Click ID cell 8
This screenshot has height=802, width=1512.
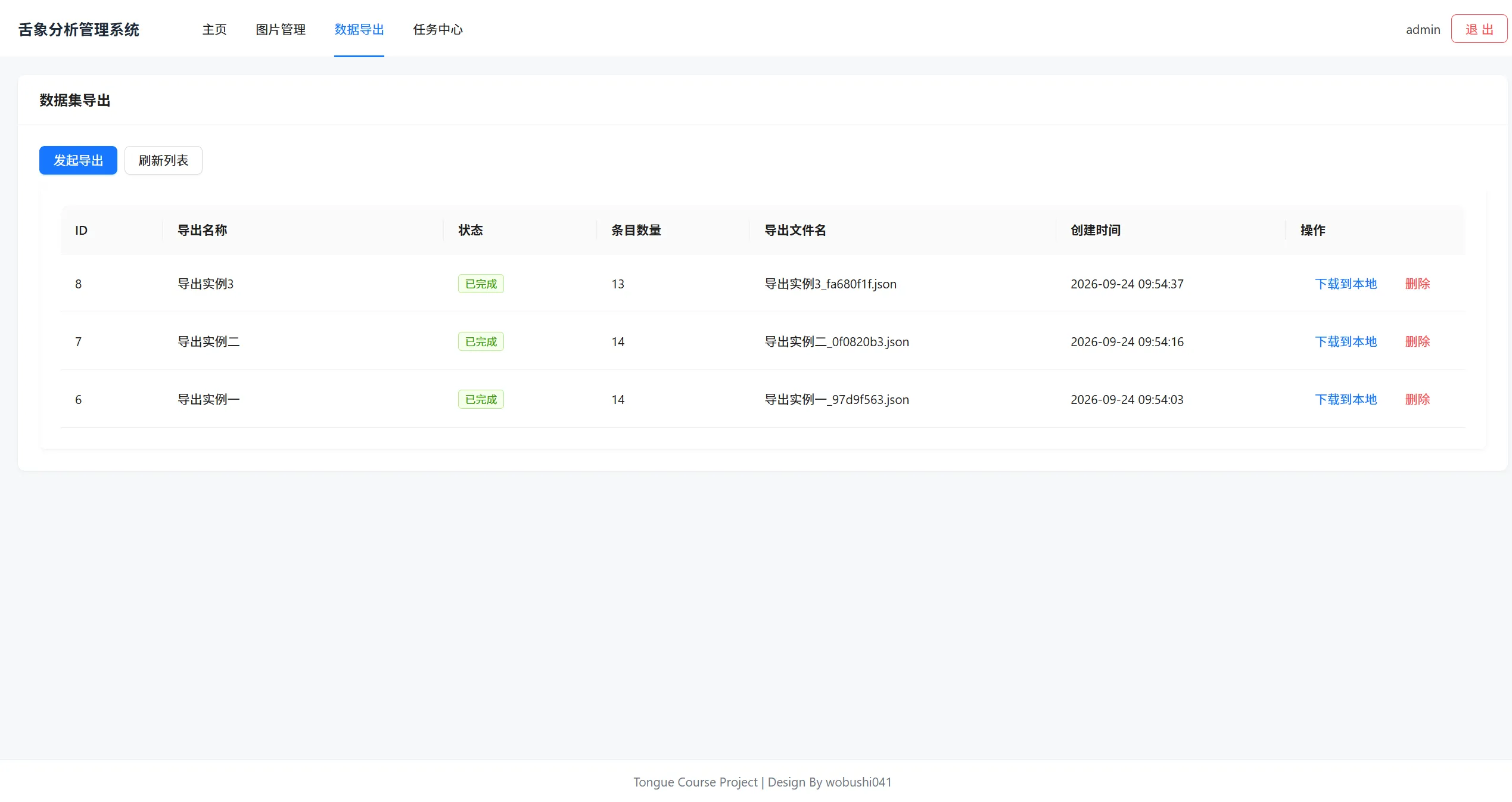tap(78, 284)
